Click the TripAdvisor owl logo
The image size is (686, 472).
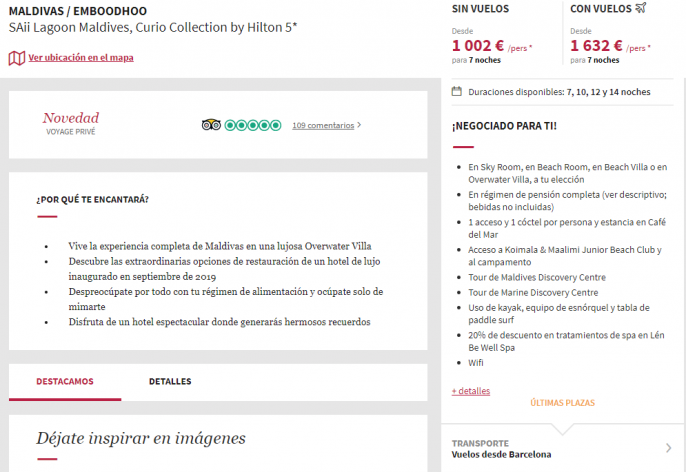click(x=211, y=125)
